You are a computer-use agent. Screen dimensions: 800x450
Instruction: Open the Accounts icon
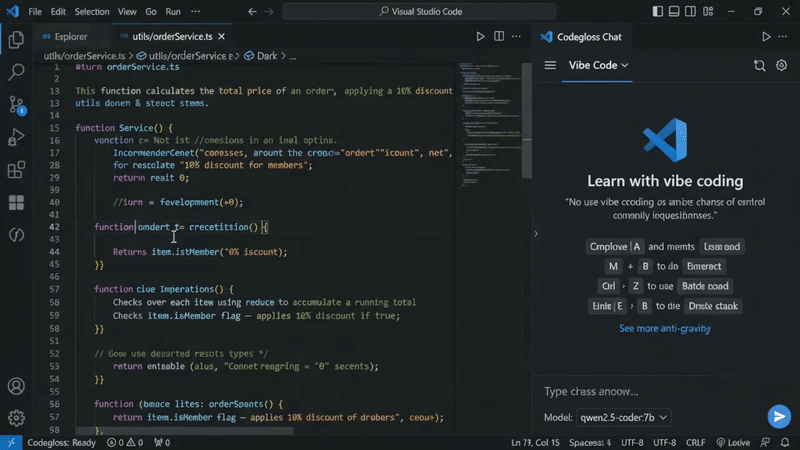16,386
